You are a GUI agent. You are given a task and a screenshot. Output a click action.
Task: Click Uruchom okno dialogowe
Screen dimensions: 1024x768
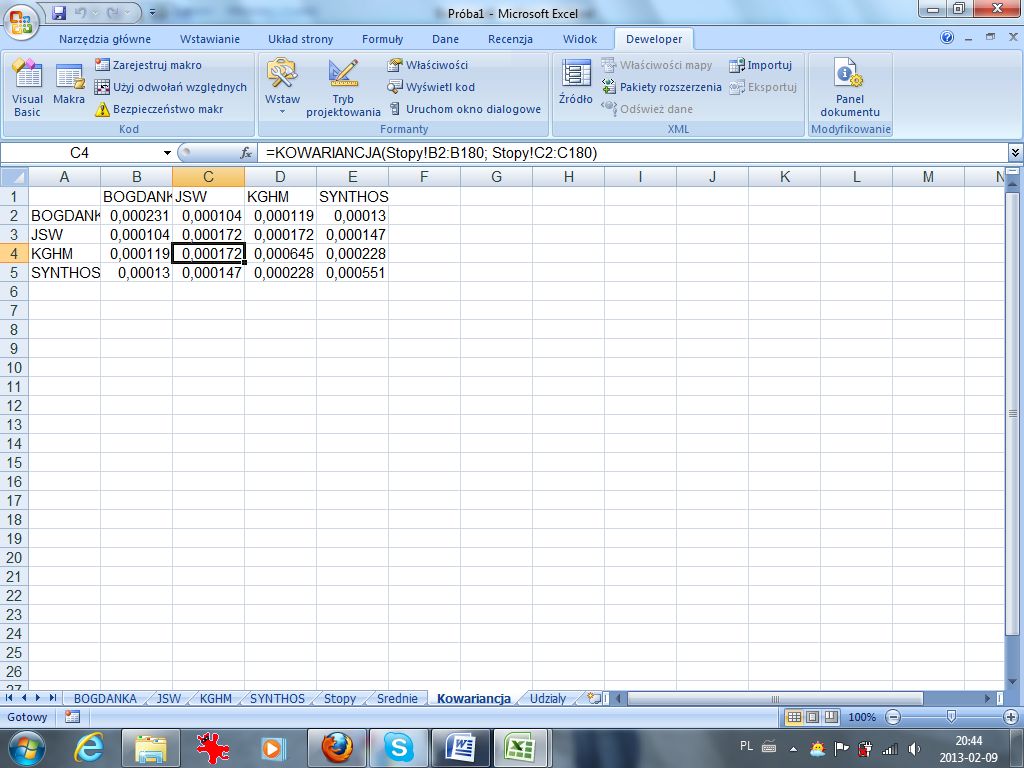(x=465, y=109)
